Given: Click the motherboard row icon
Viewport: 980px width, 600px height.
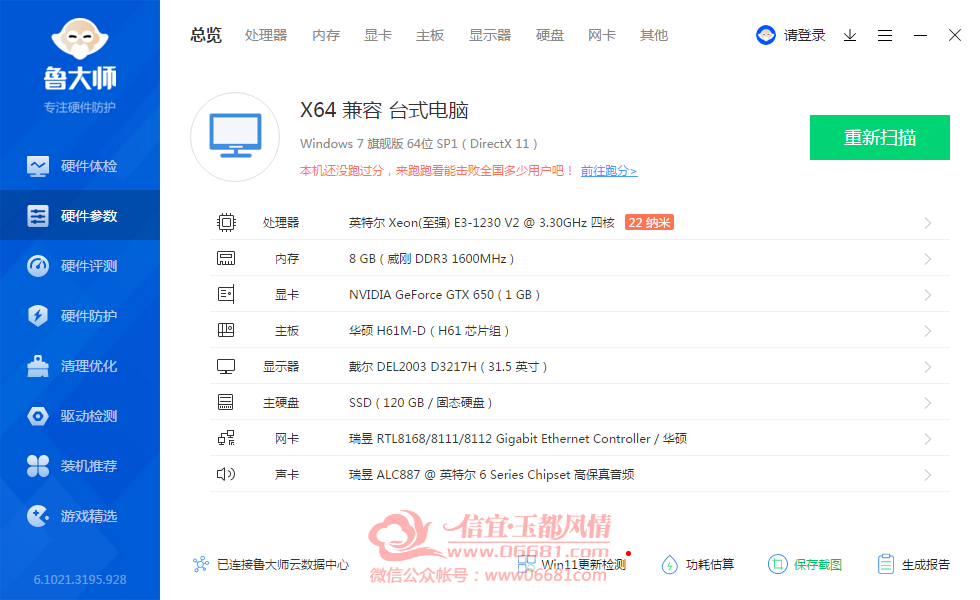Looking at the screenshot, I should 226,330.
